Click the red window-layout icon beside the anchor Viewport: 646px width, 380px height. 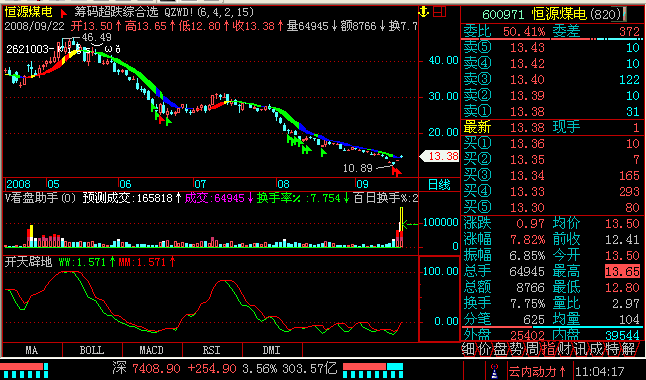click(440, 12)
